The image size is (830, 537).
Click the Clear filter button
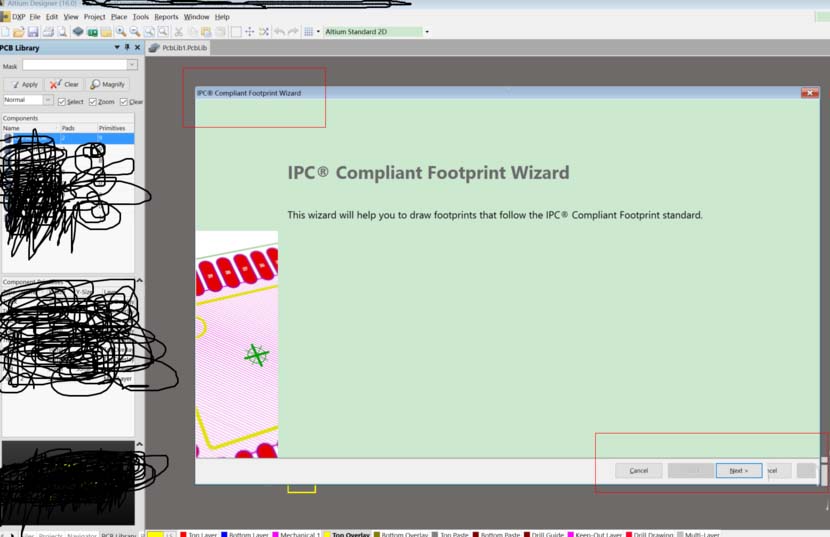click(64, 84)
